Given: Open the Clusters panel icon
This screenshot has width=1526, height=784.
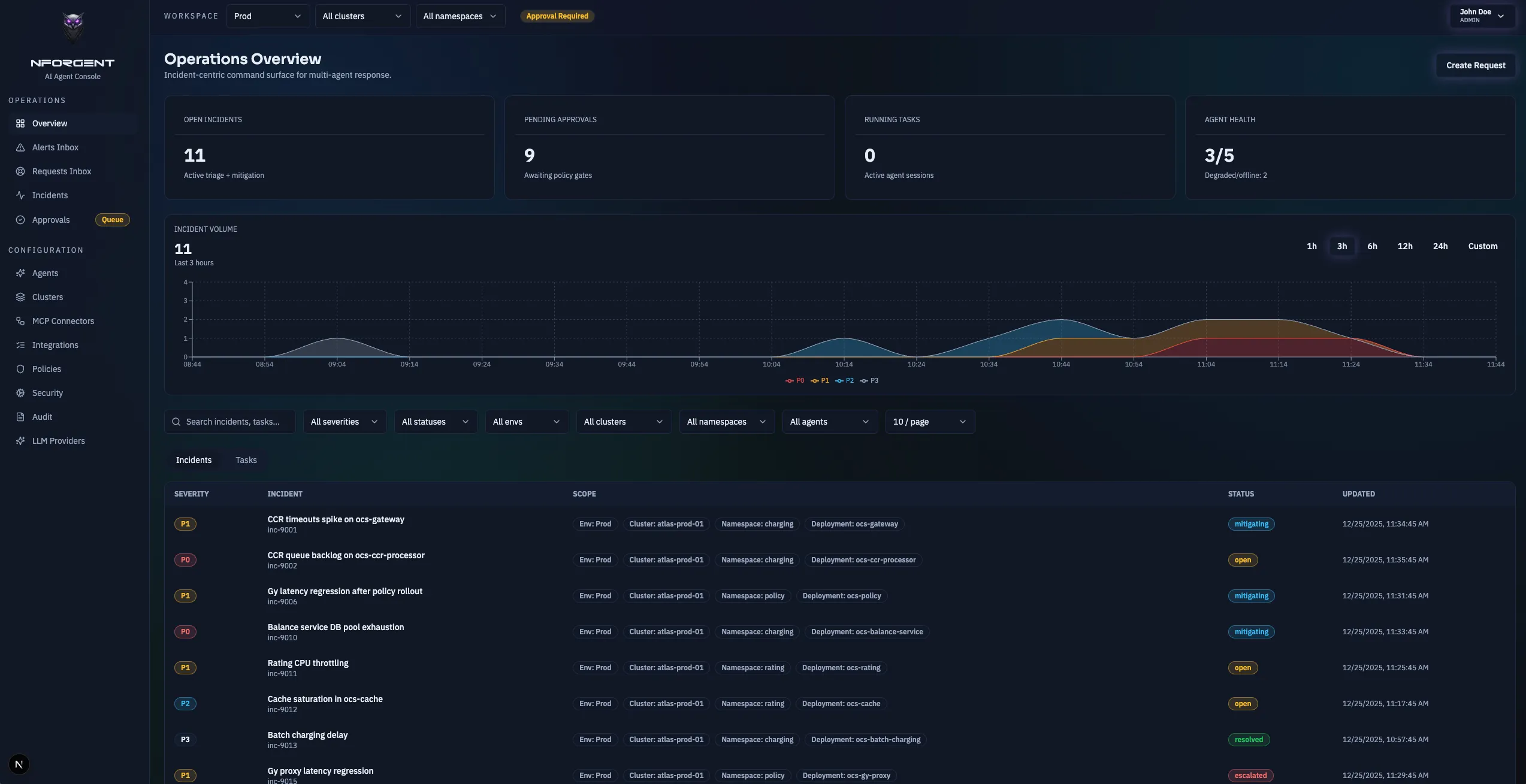Looking at the screenshot, I should [x=20, y=297].
